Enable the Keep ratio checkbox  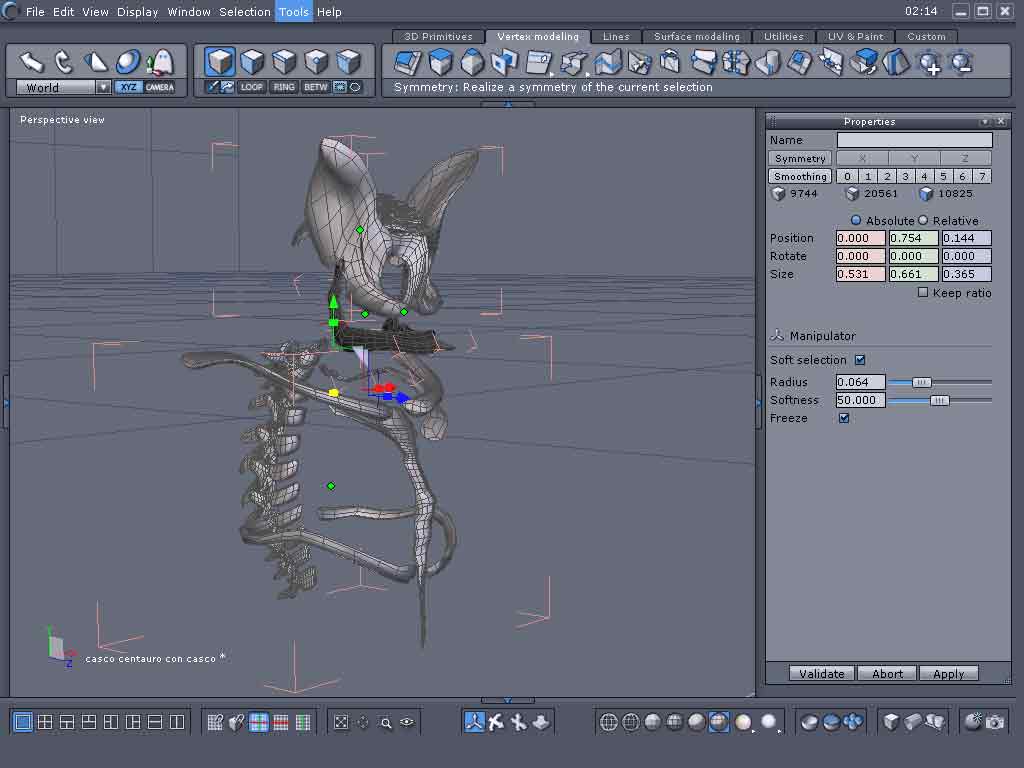click(923, 293)
